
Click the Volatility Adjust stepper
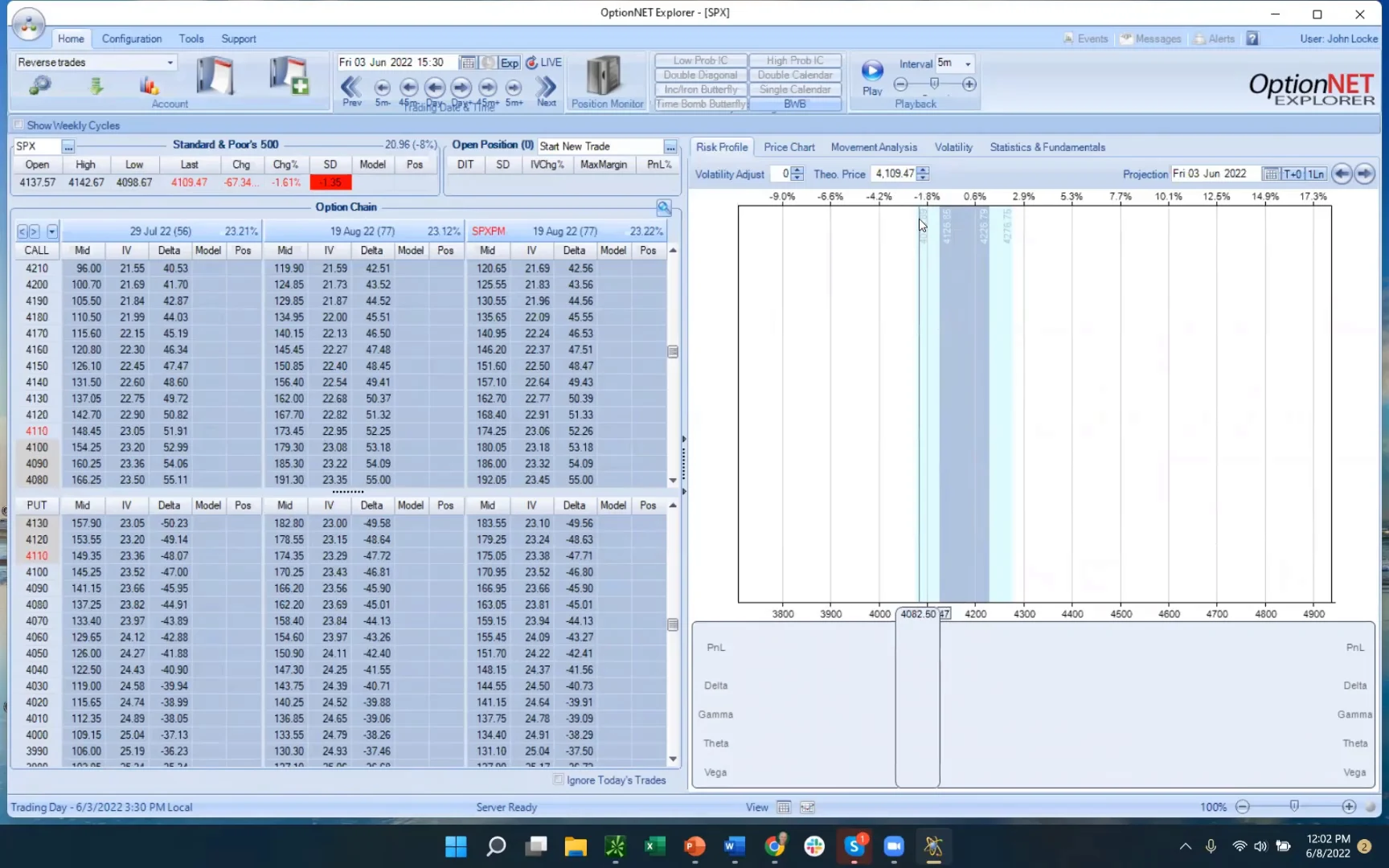point(797,174)
